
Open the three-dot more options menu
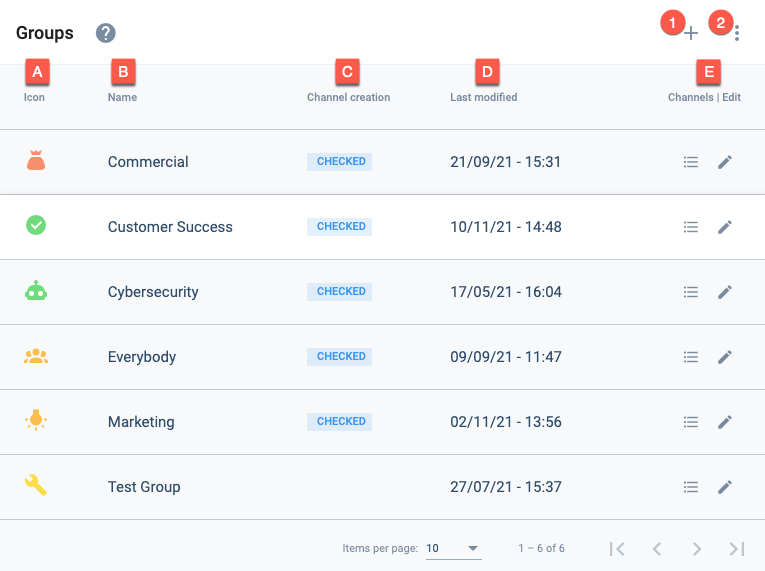coord(737,33)
